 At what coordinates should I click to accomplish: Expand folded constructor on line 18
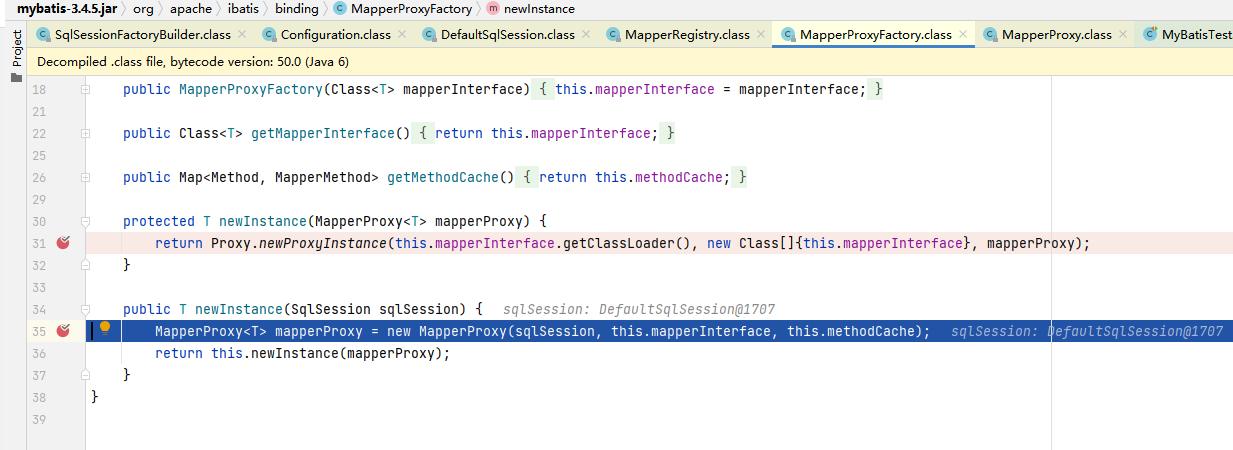86,90
